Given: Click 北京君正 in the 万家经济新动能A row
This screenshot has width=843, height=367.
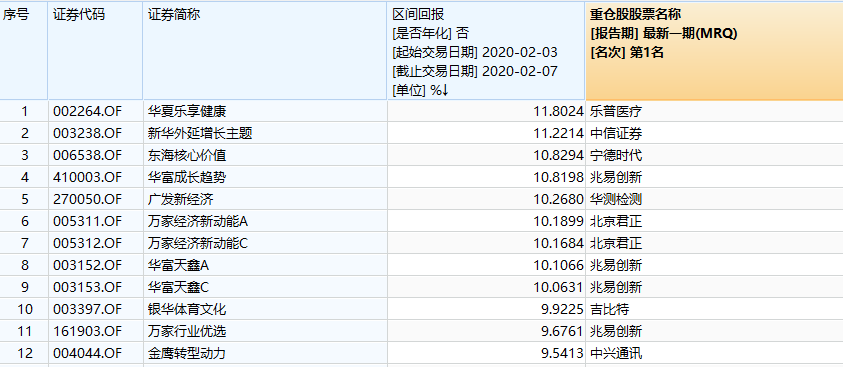Looking at the screenshot, I should (x=616, y=221).
